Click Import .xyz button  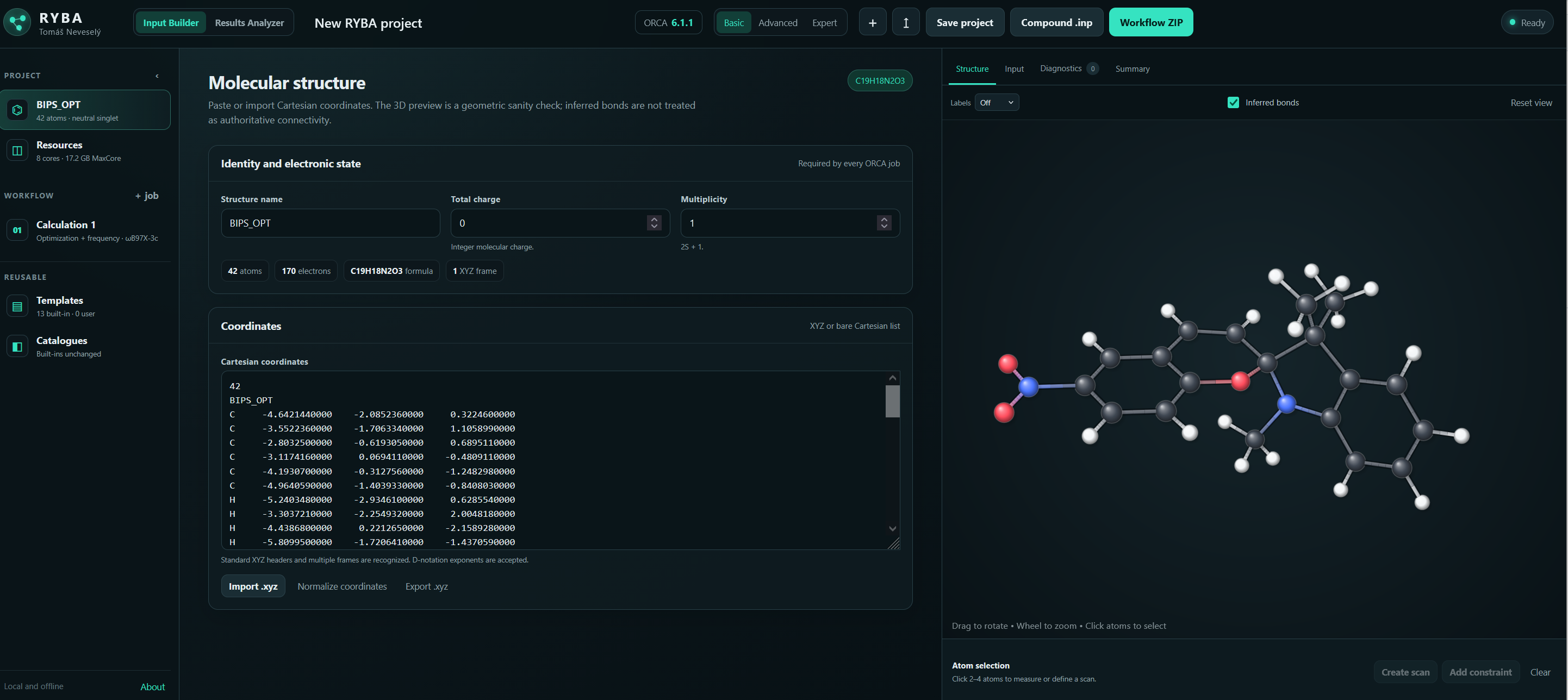coord(253,586)
